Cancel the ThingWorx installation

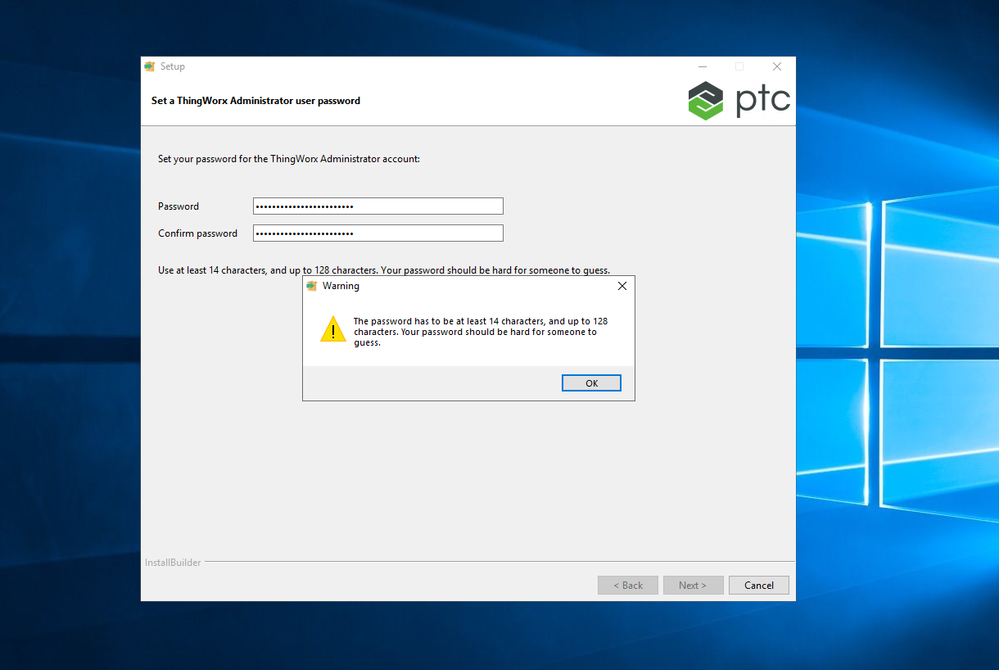pyautogui.click(x=758, y=585)
